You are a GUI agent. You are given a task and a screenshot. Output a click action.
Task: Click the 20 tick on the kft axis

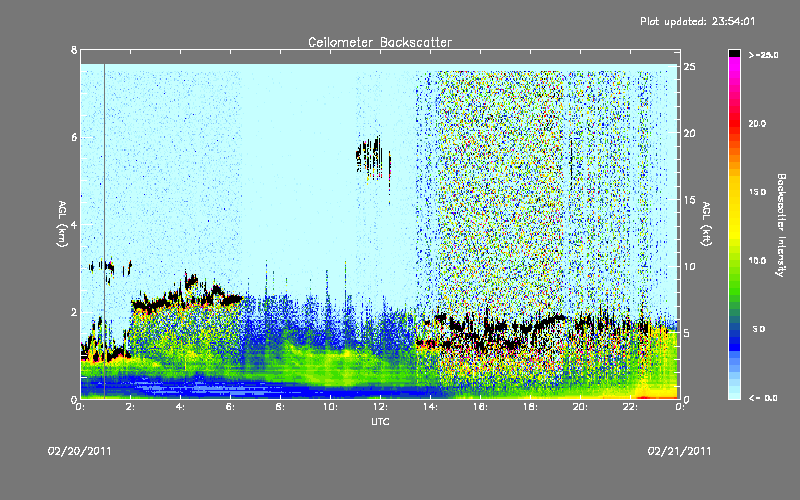pos(690,133)
